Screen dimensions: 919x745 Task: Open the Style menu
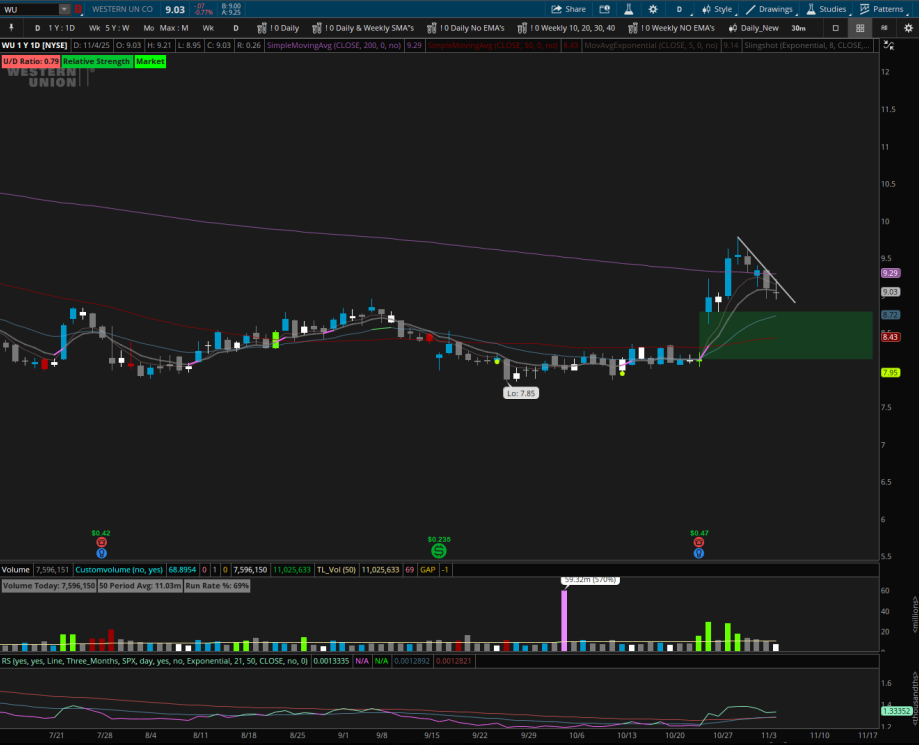tap(717, 9)
